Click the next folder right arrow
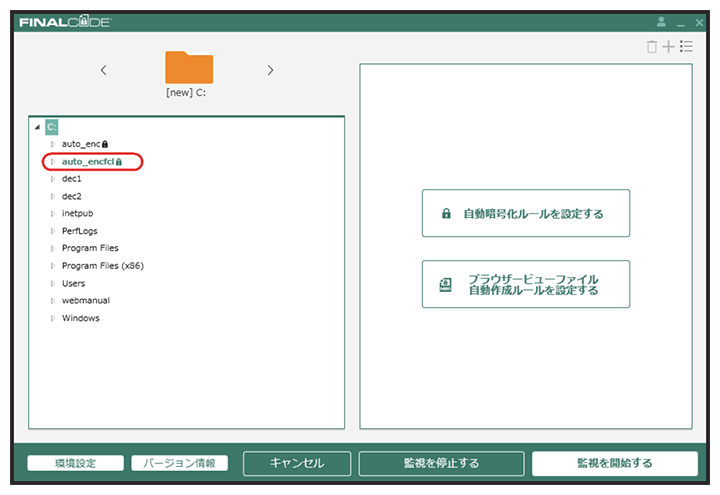 [270, 70]
